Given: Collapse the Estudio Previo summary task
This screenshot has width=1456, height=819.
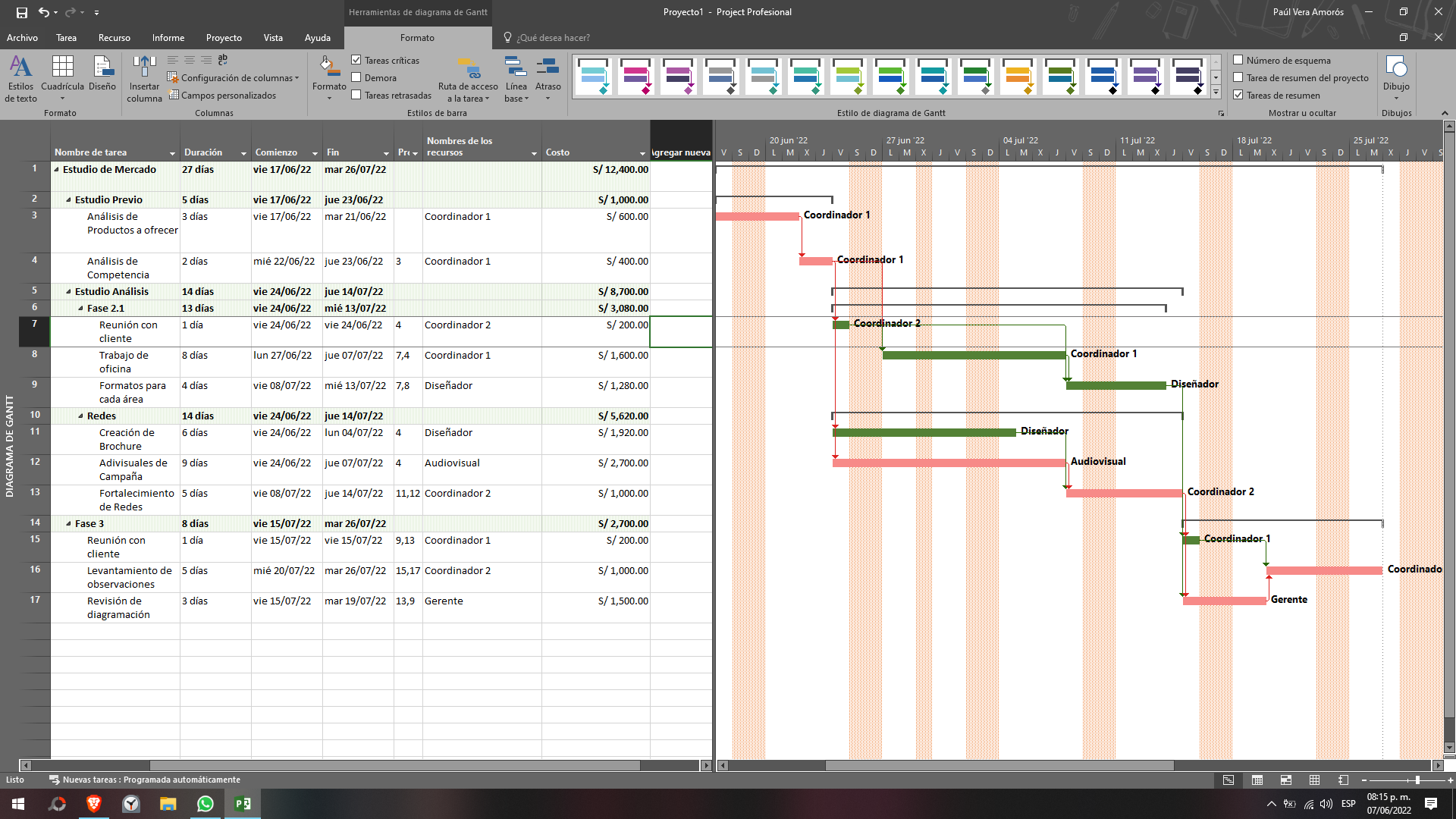Looking at the screenshot, I should coord(68,200).
